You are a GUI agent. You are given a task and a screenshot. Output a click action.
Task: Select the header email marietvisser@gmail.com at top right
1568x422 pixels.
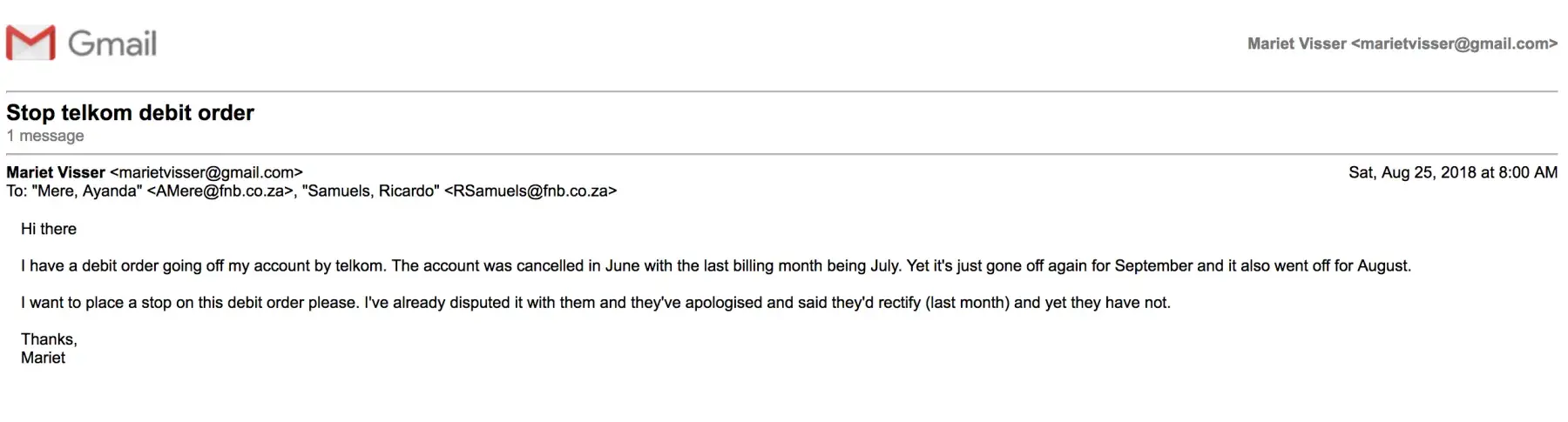1454,44
